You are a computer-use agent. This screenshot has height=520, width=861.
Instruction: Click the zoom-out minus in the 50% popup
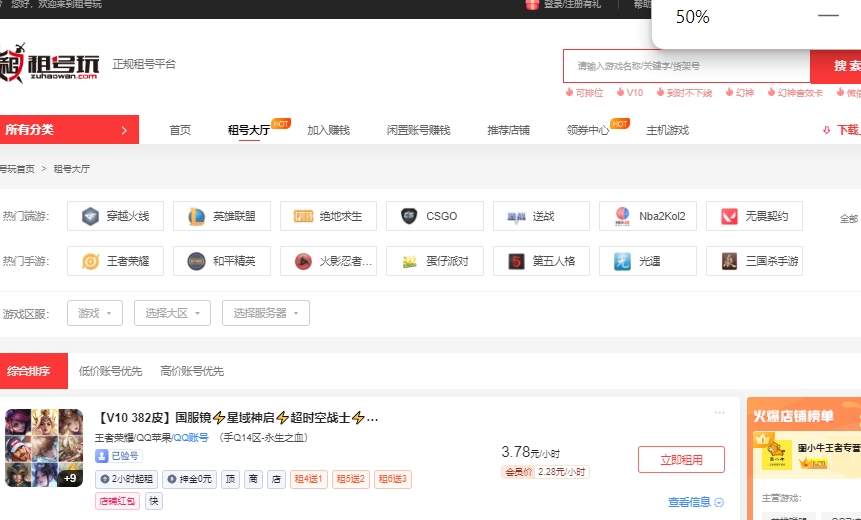[828, 16]
